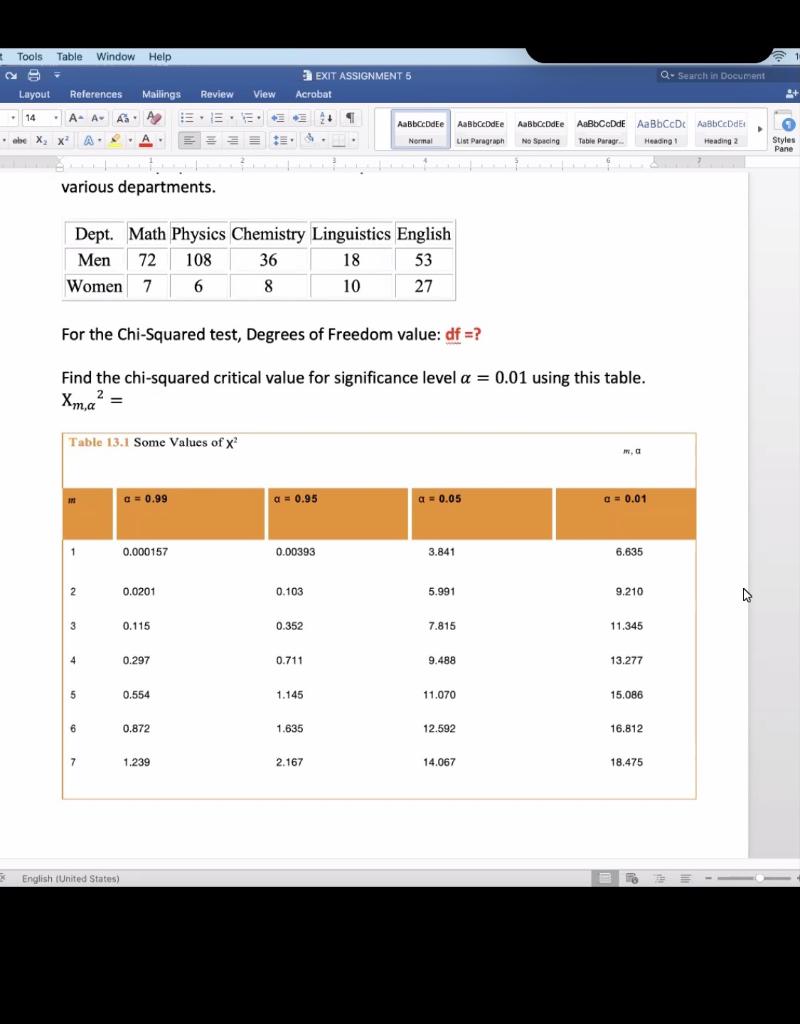Select the subscript formatting icon
The width and height of the screenshot is (800, 1024).
pos(40,140)
